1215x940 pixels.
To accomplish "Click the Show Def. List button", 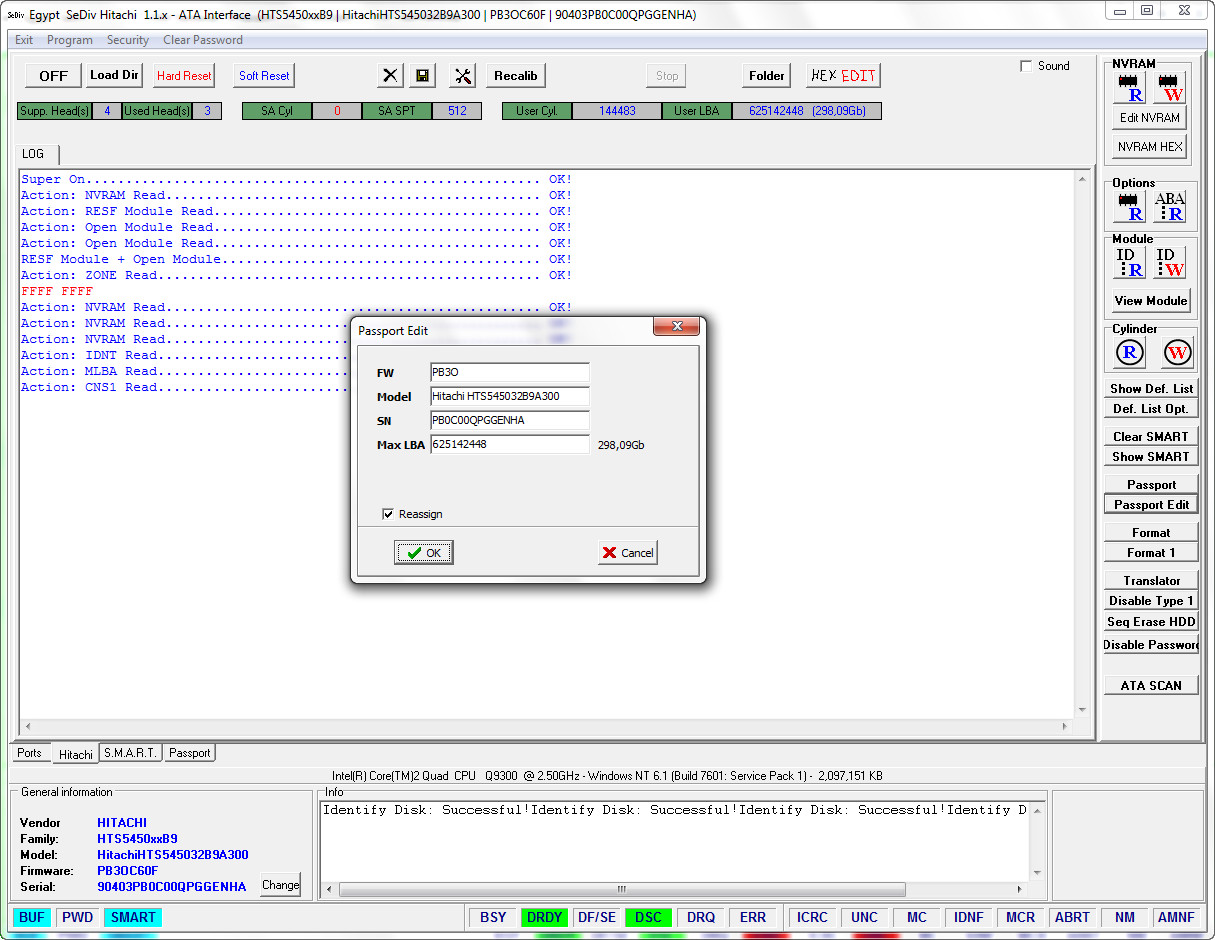I will (x=1151, y=388).
